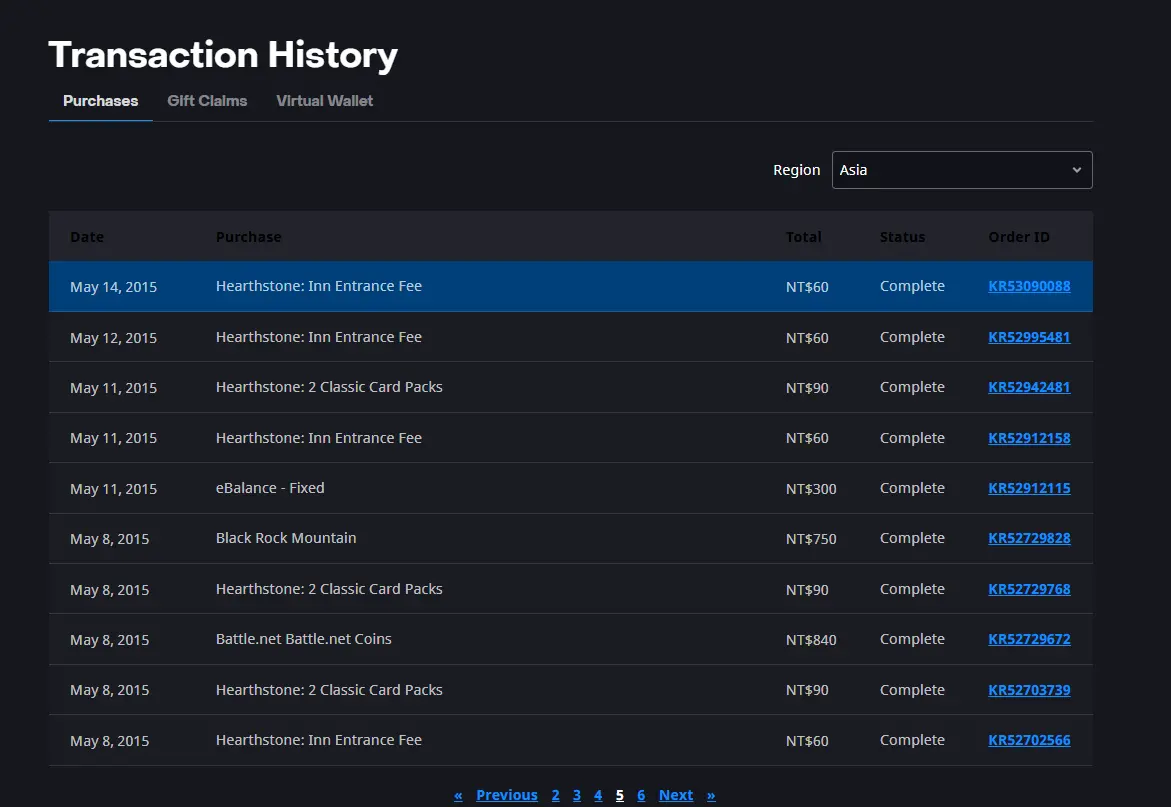This screenshot has width=1171, height=807.
Task: Select the Black Rock Mountain purchase
Action: (x=286, y=538)
